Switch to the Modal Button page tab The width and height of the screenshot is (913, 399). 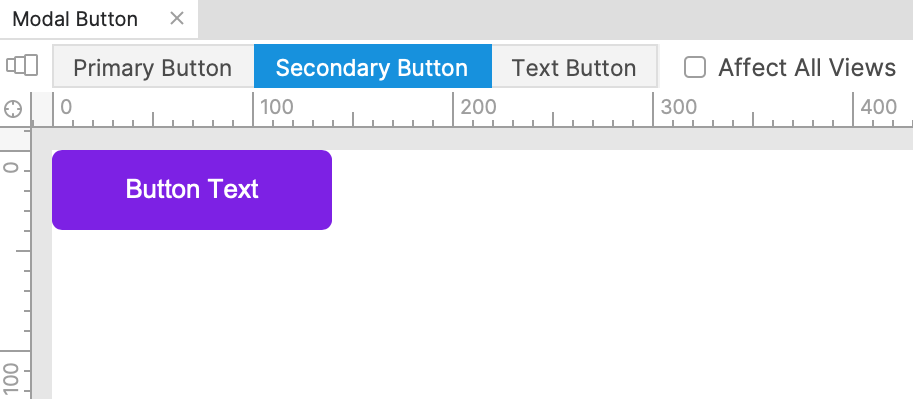[75, 19]
